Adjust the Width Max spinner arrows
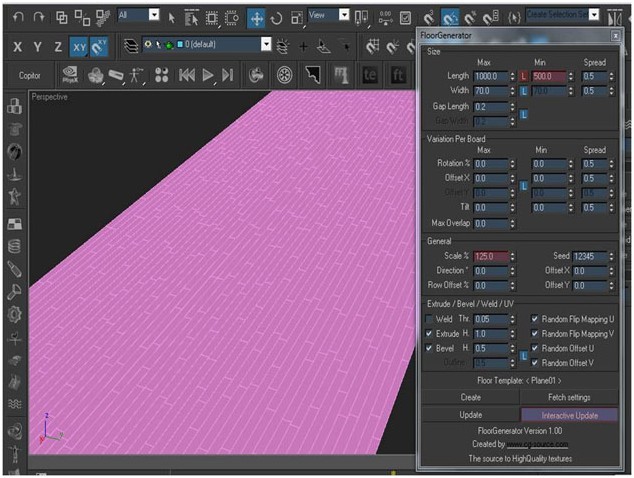634x478 pixels. [513, 91]
